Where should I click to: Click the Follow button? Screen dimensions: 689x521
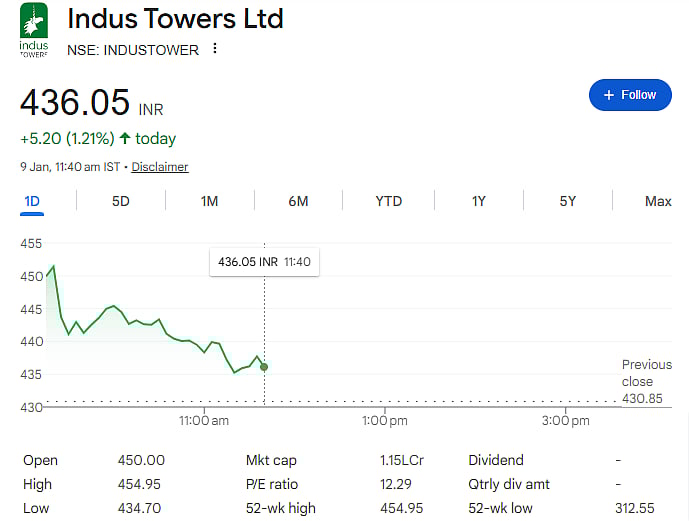tap(629, 95)
